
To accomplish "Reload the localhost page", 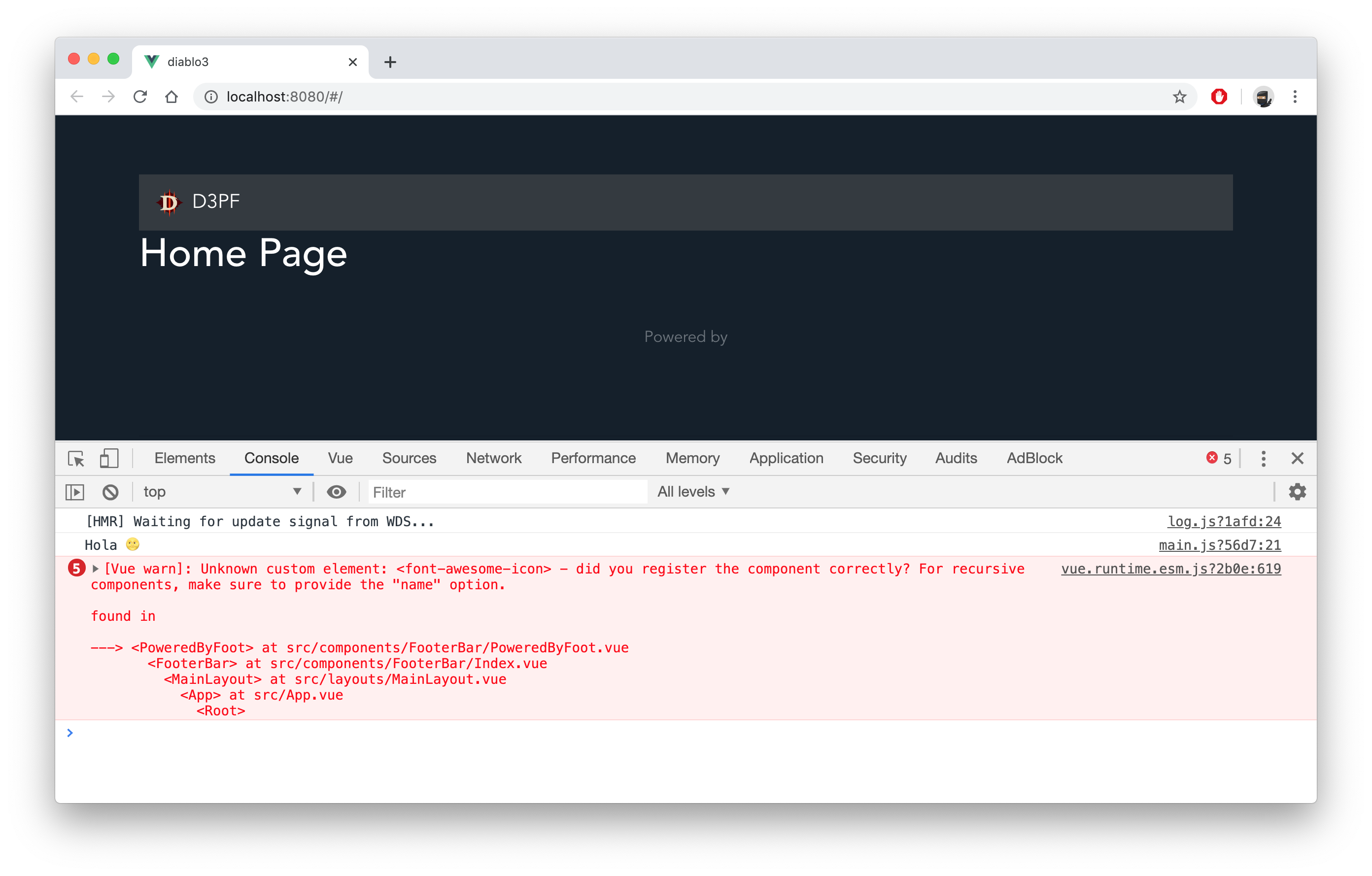I will [140, 97].
